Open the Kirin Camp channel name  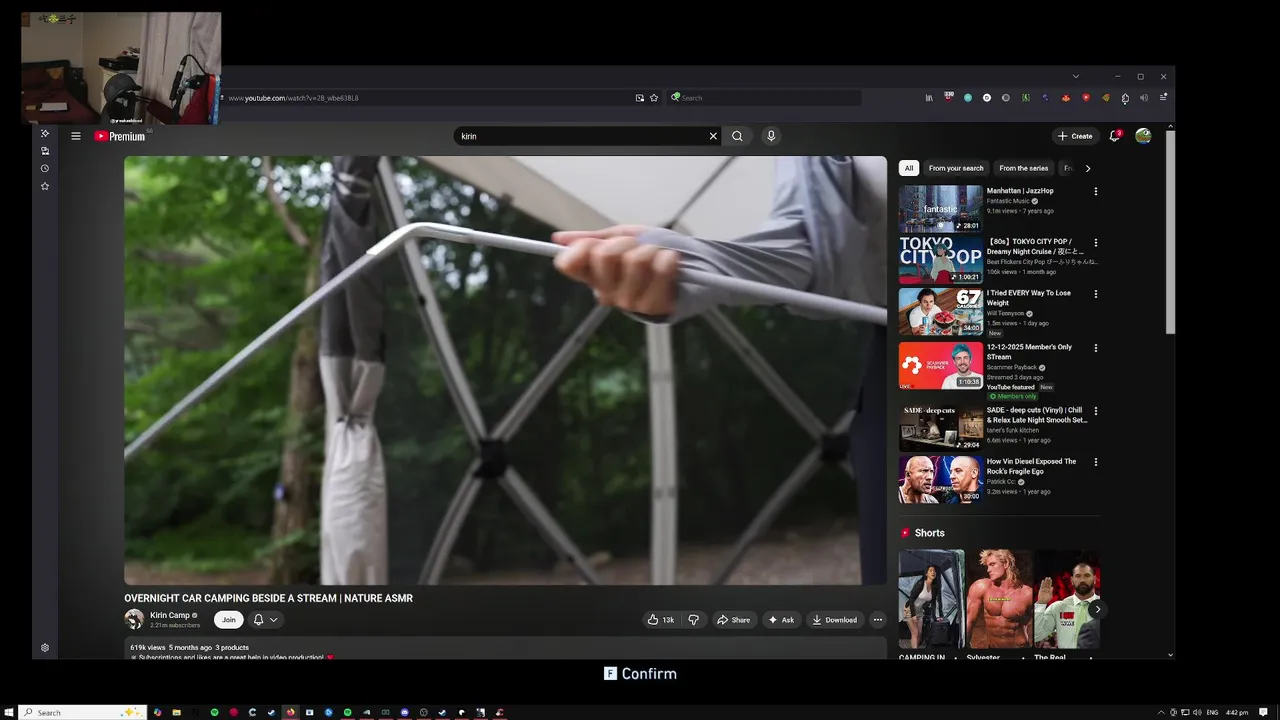click(170, 615)
